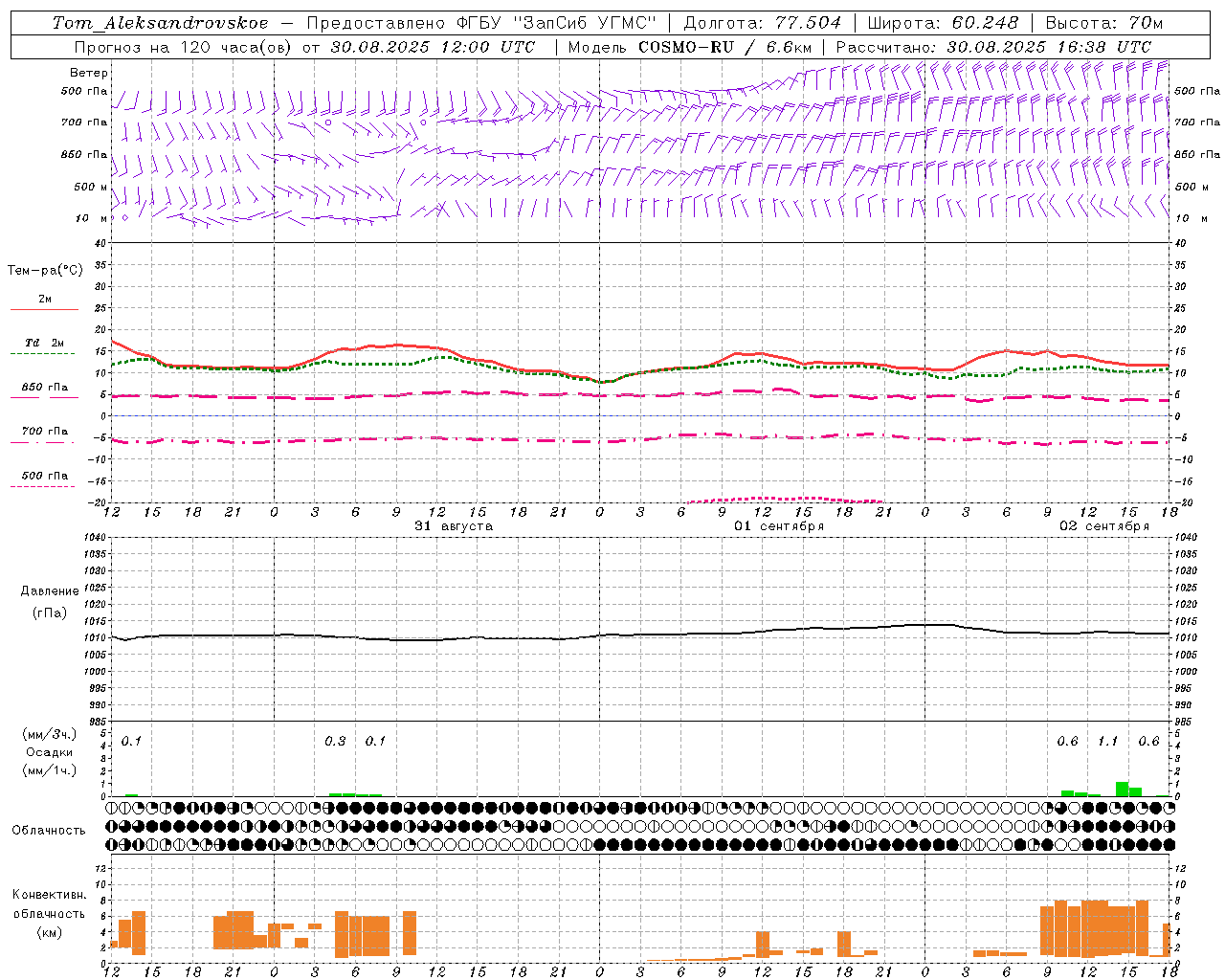Select the model name COSMO-RU / 6.6км
This screenshot has height=980, width=1225.
pyautogui.click(x=725, y=46)
